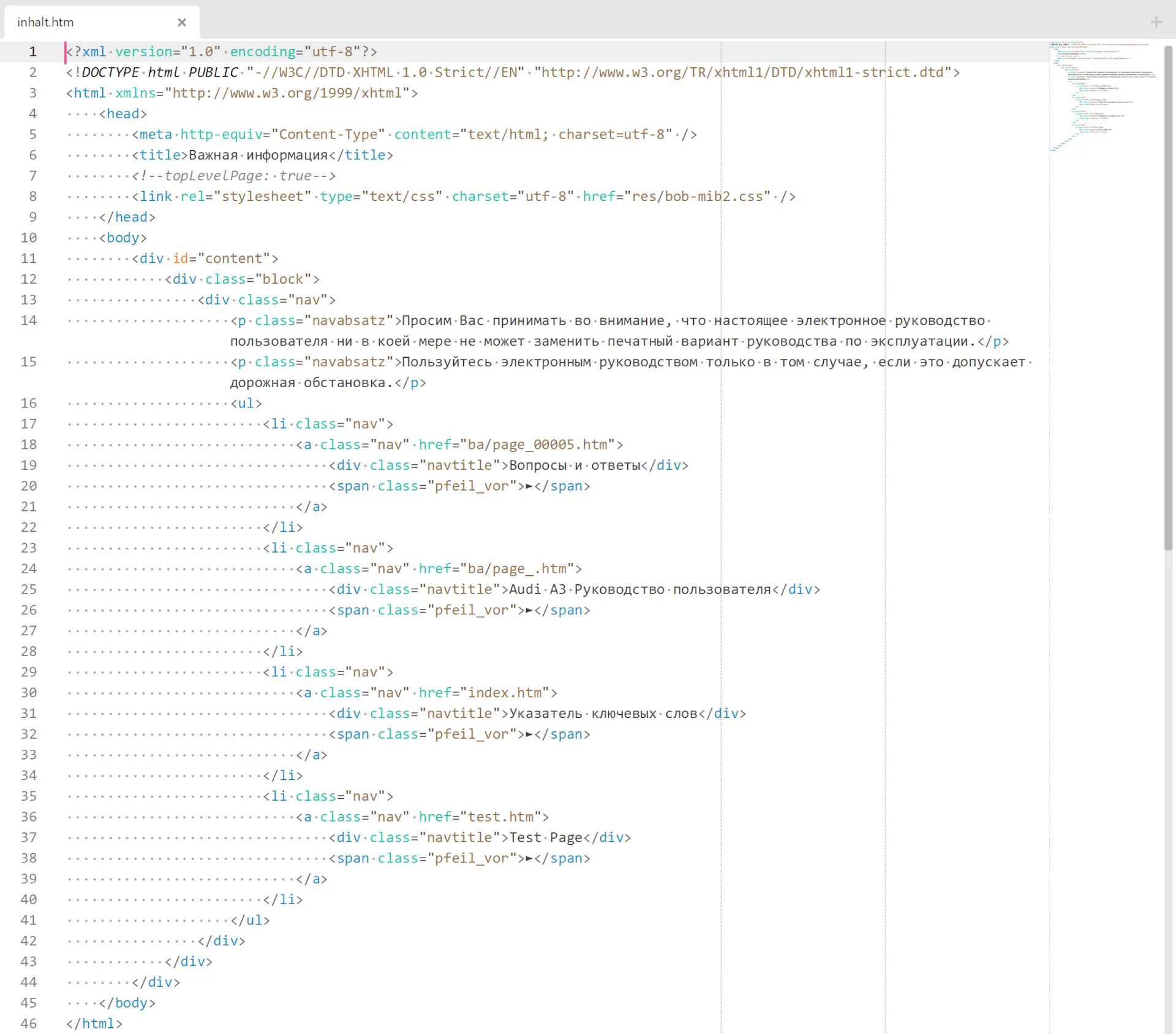Click the closing html tag
The width and height of the screenshot is (1176, 1034).
click(94, 1023)
